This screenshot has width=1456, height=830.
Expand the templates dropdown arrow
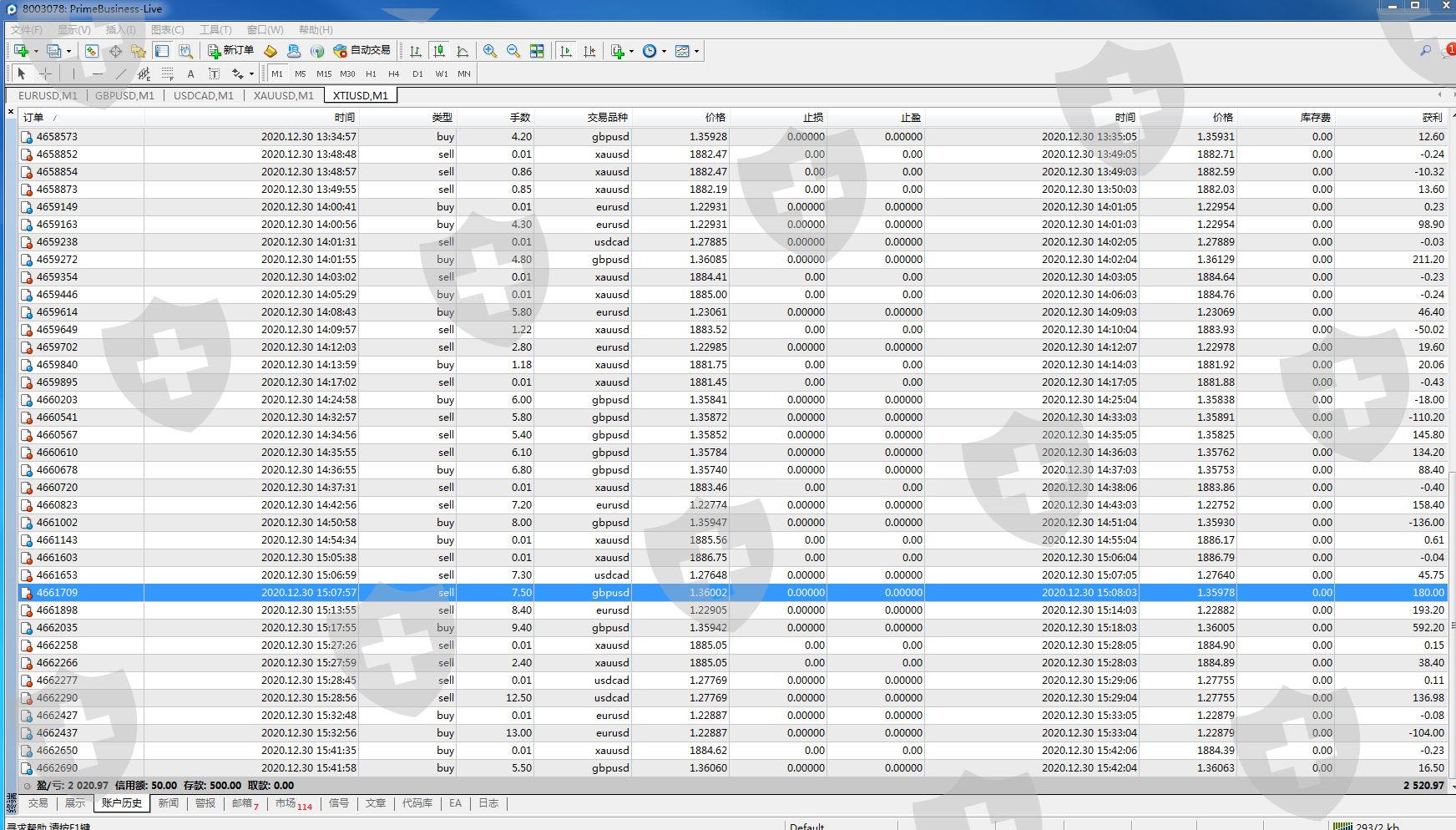(x=696, y=51)
